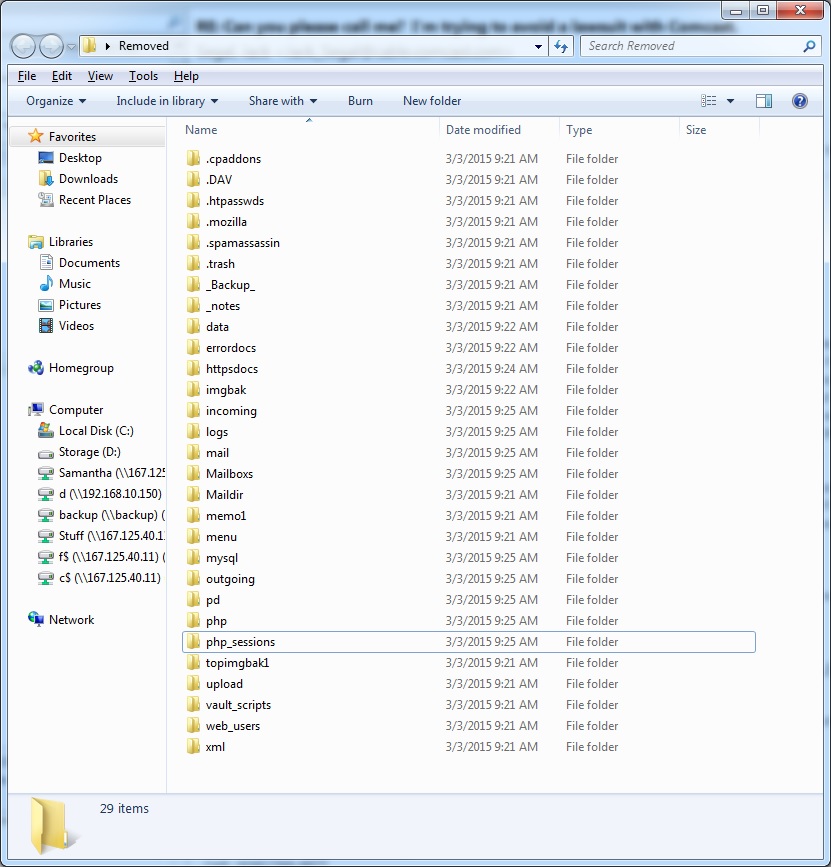831x867 pixels.
Task: Open the View menu
Action: (100, 76)
